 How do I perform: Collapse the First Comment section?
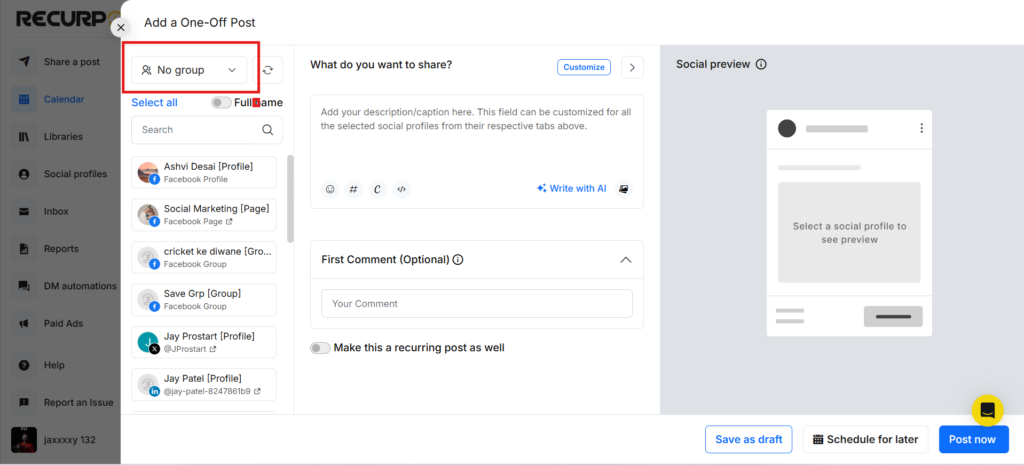coord(626,260)
